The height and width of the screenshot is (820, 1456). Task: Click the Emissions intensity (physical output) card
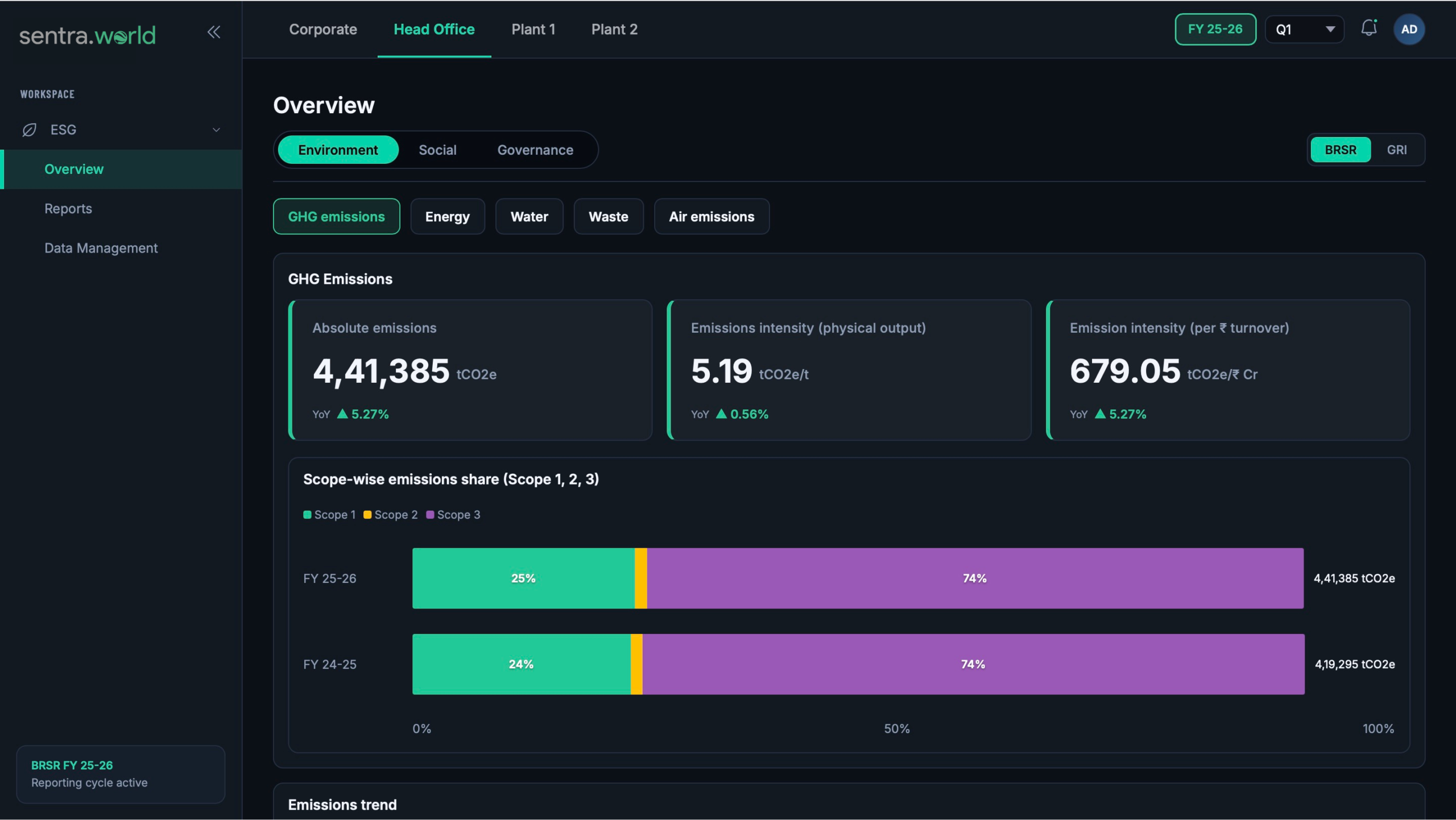pyautogui.click(x=849, y=370)
